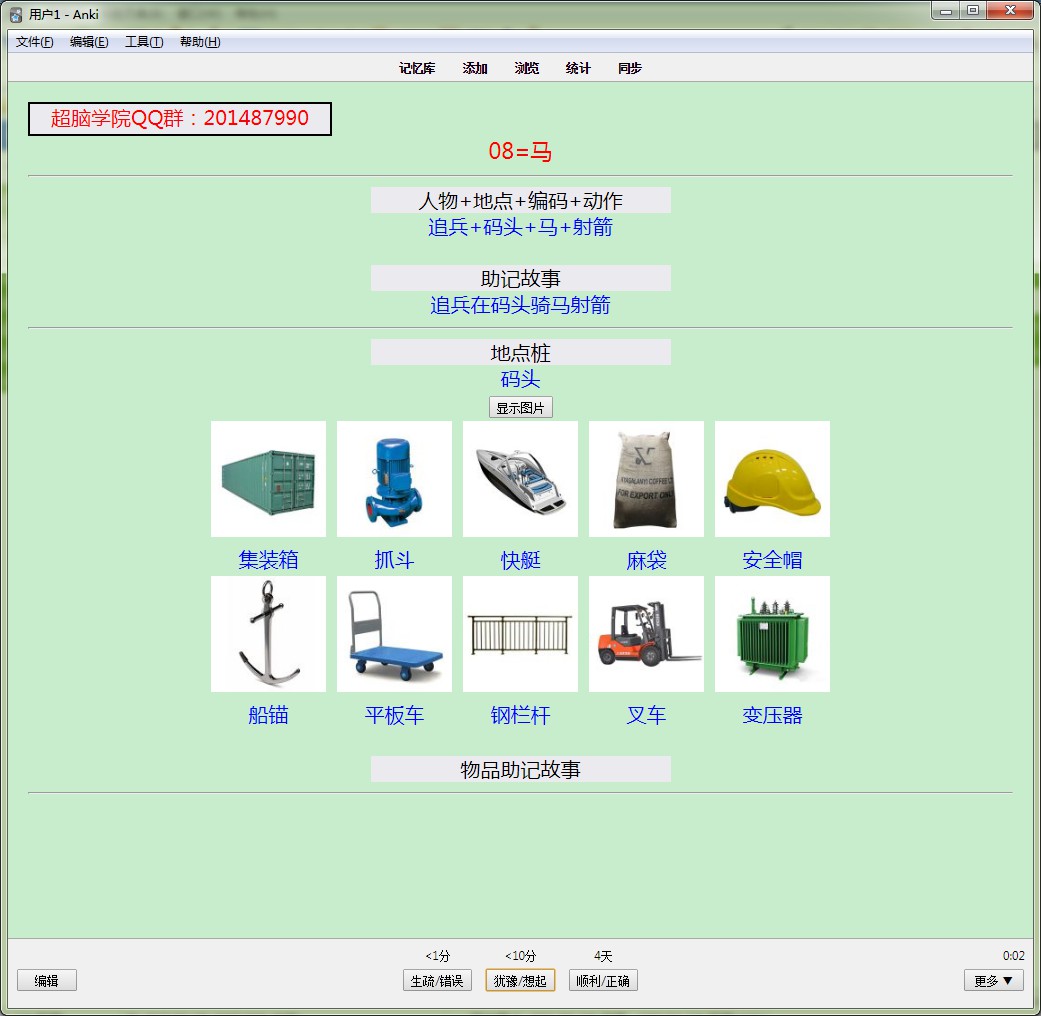Screen dimensions: 1041x1016
Task: Click the 人物+地点+编码+动作 header
Action: (x=520, y=200)
